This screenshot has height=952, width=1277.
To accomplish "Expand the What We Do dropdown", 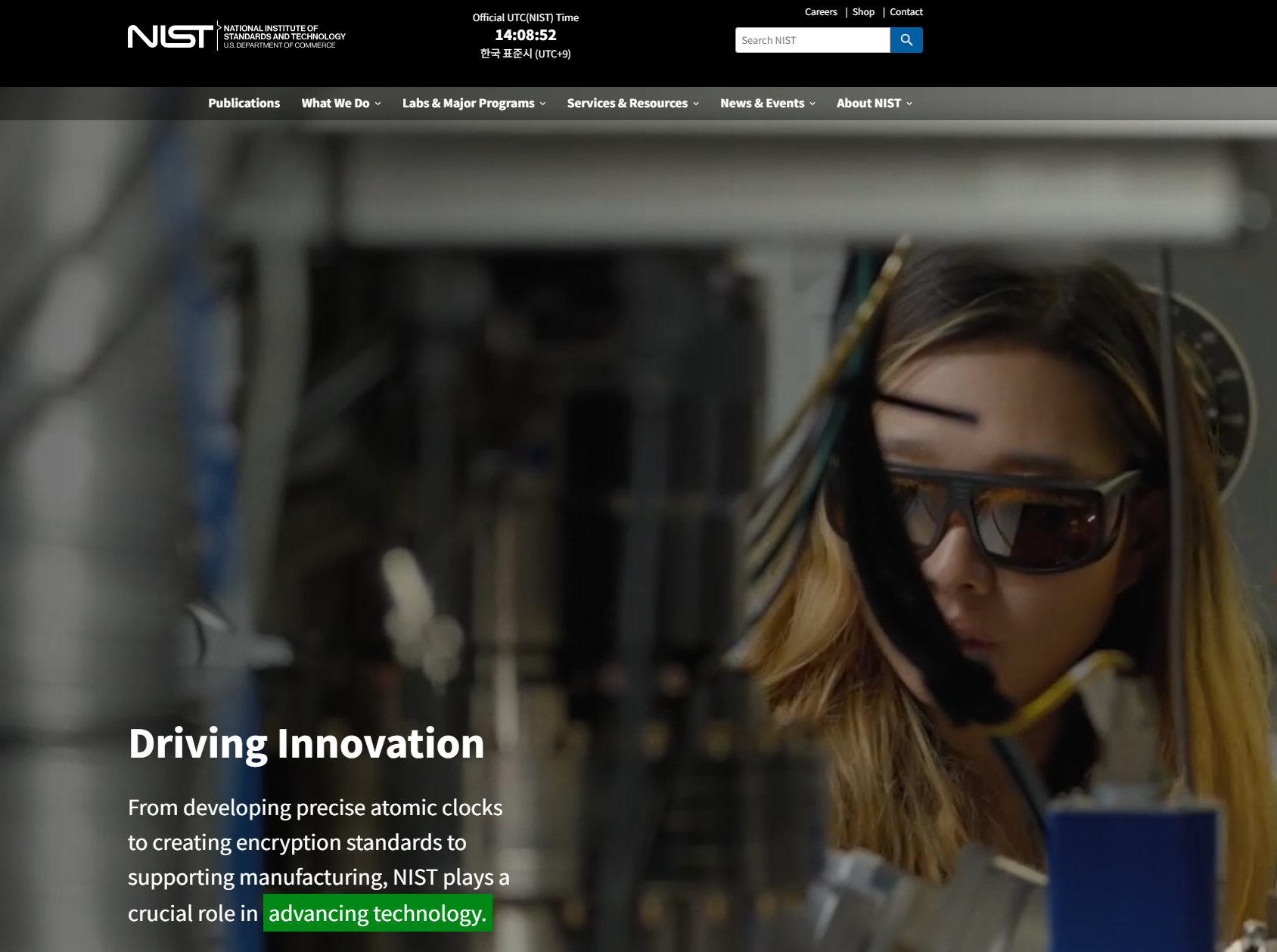I will [x=340, y=104].
